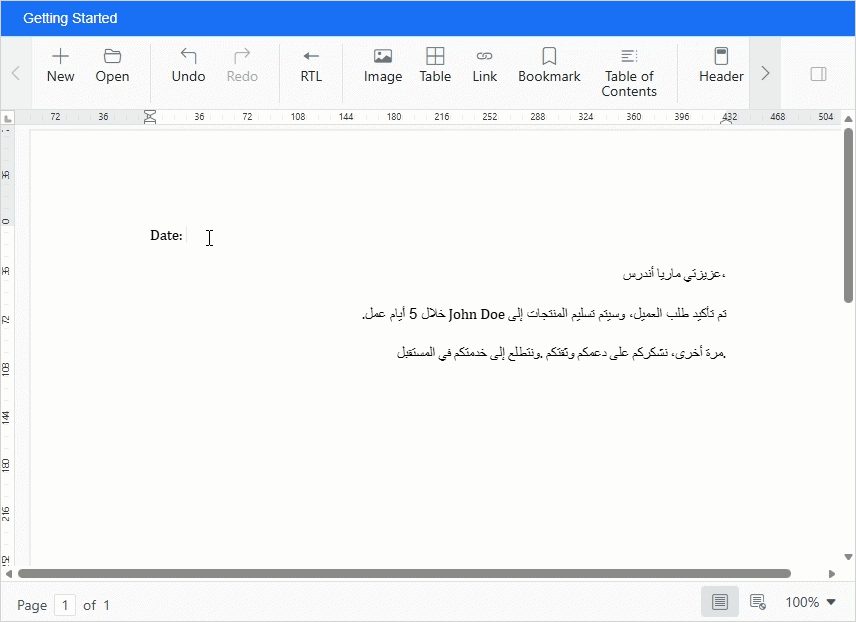
Task: Click the vertical scrollbar down arrow
Action: (848, 557)
